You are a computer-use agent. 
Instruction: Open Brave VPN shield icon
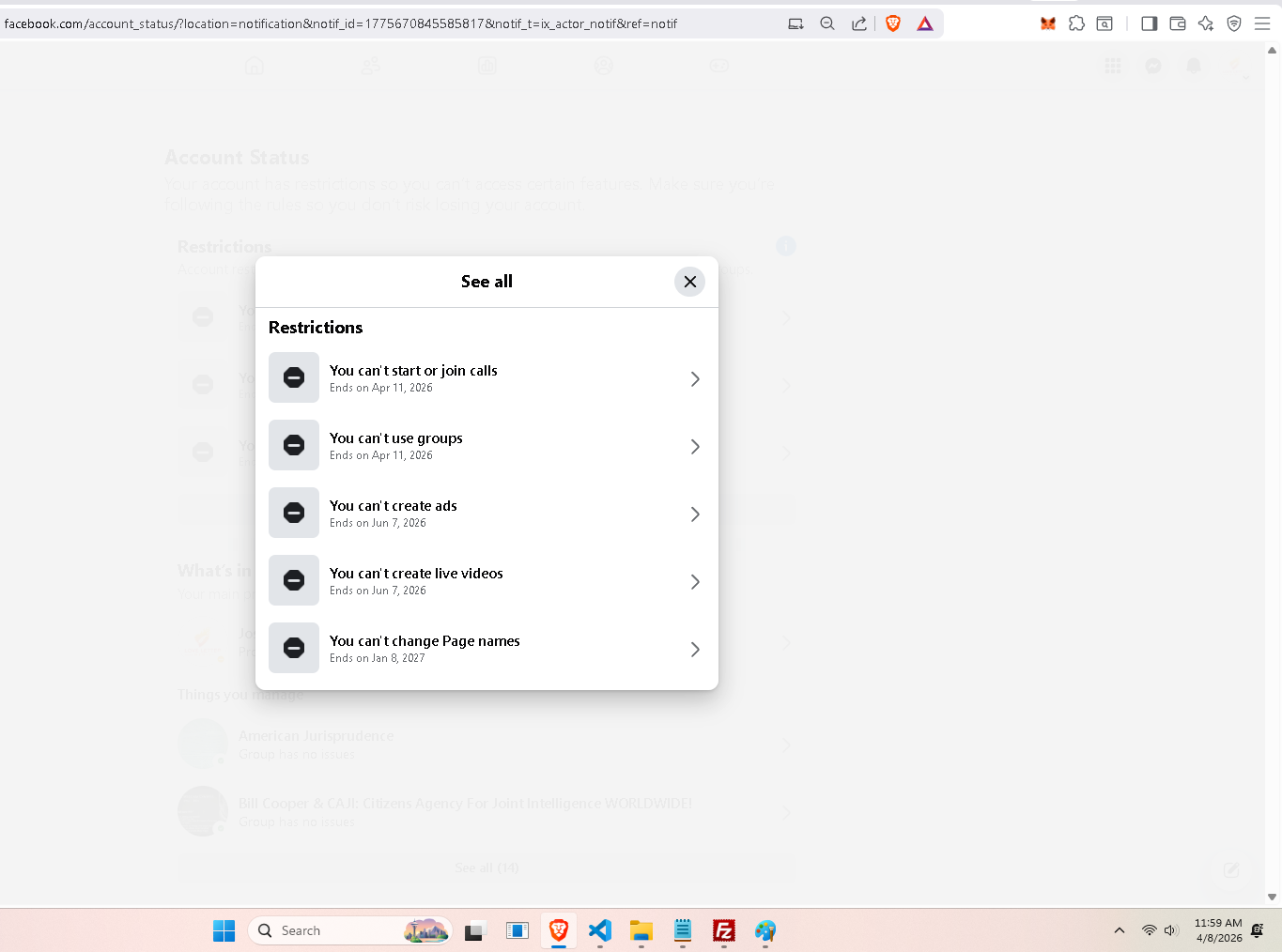pos(1234,23)
